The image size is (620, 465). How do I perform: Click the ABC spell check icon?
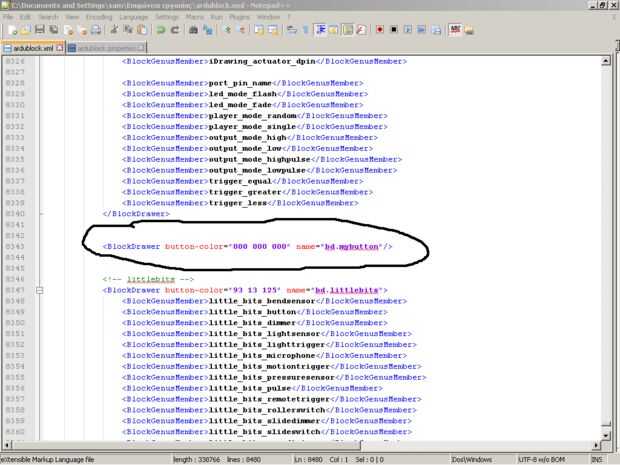pos(455,30)
